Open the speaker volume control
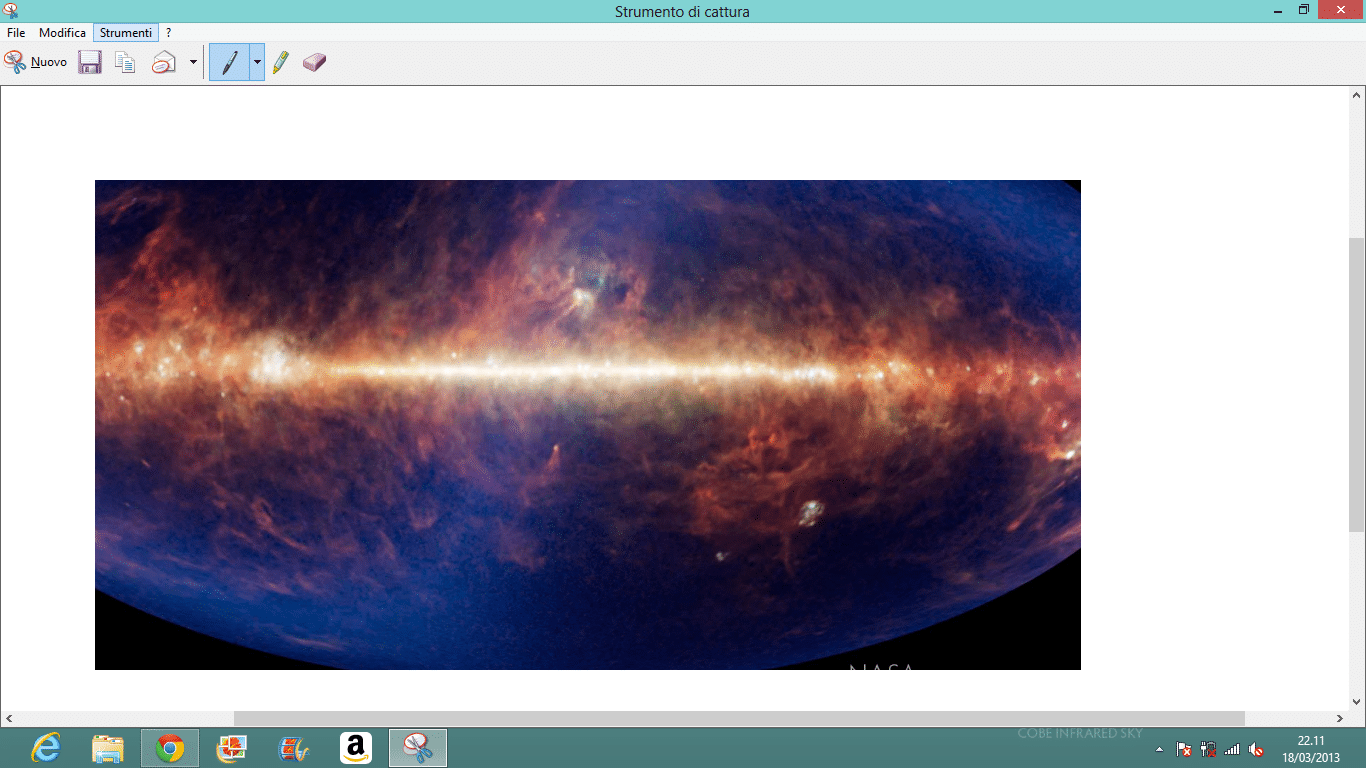The width and height of the screenshot is (1366, 768). click(1256, 747)
